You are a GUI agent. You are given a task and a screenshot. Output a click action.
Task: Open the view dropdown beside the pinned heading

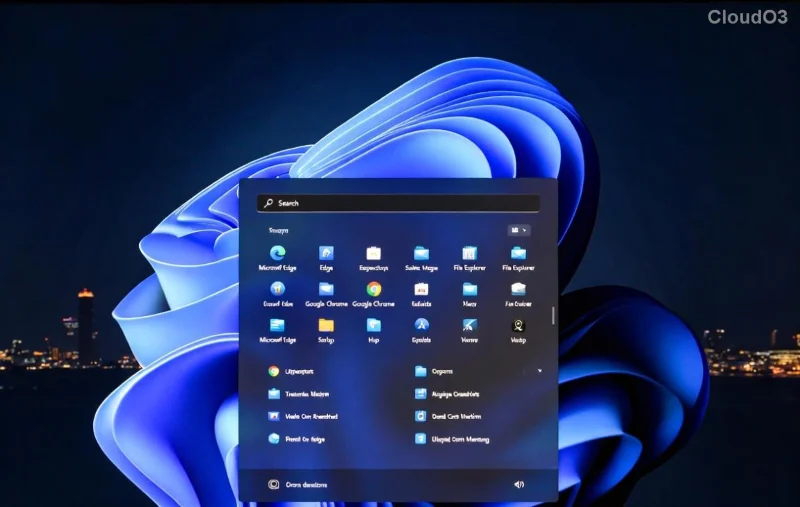pyautogui.click(x=518, y=231)
